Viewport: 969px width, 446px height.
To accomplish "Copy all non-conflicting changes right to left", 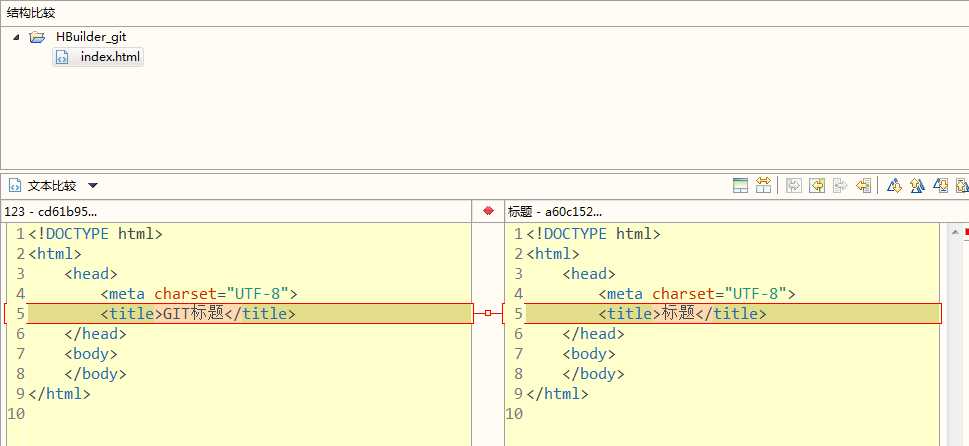I will click(817, 185).
